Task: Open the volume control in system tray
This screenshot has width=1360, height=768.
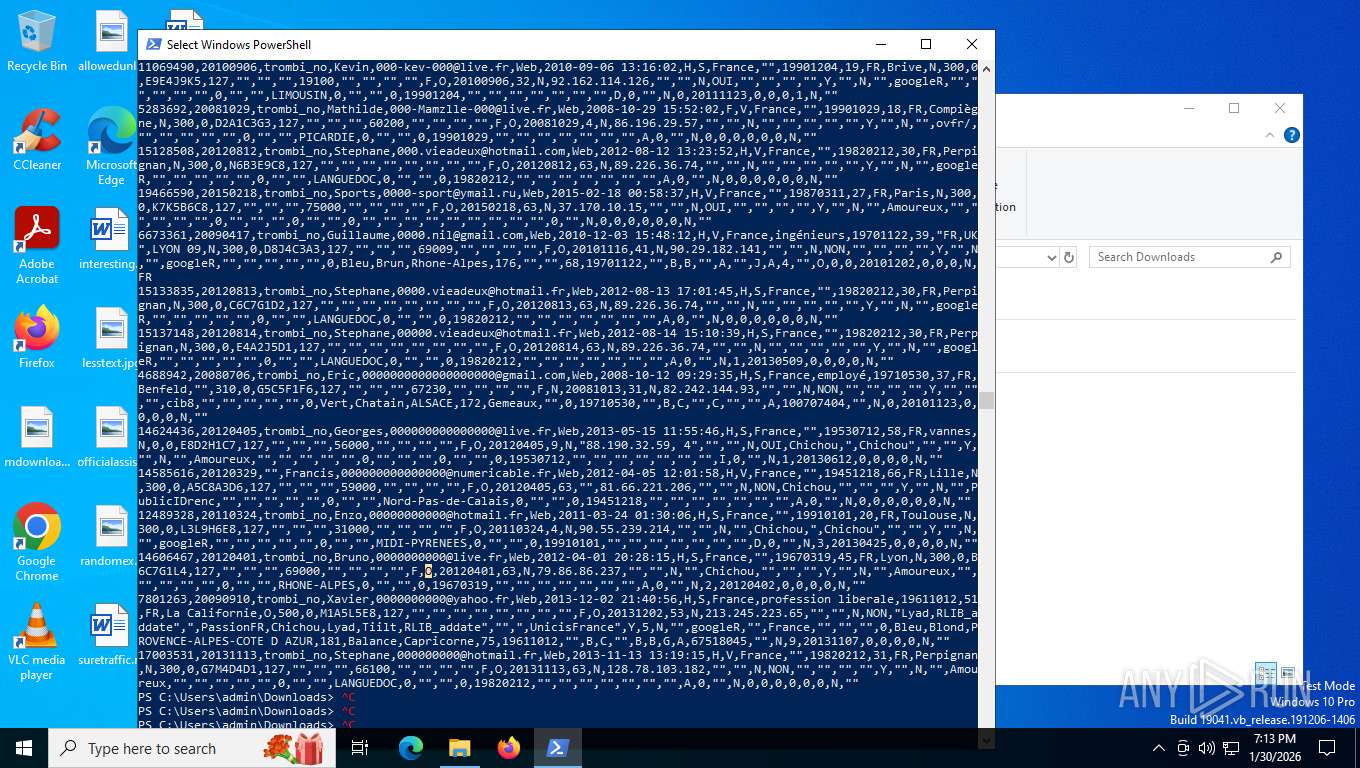Action: 1206,748
